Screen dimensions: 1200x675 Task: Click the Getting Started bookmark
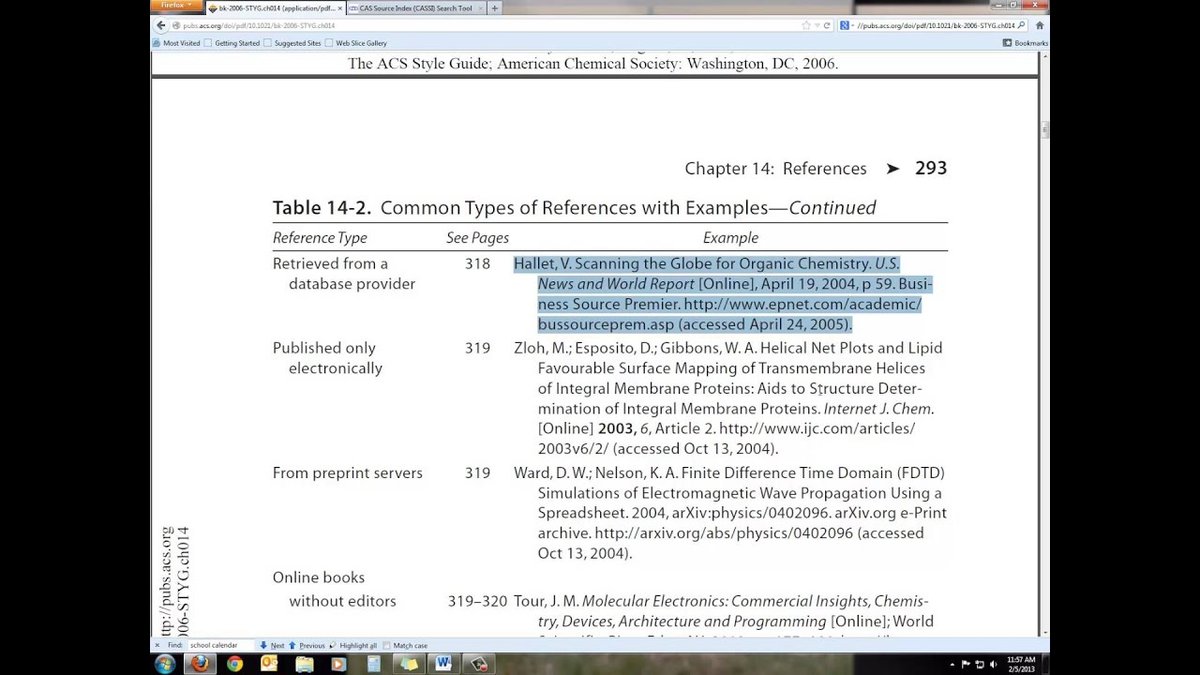point(240,43)
